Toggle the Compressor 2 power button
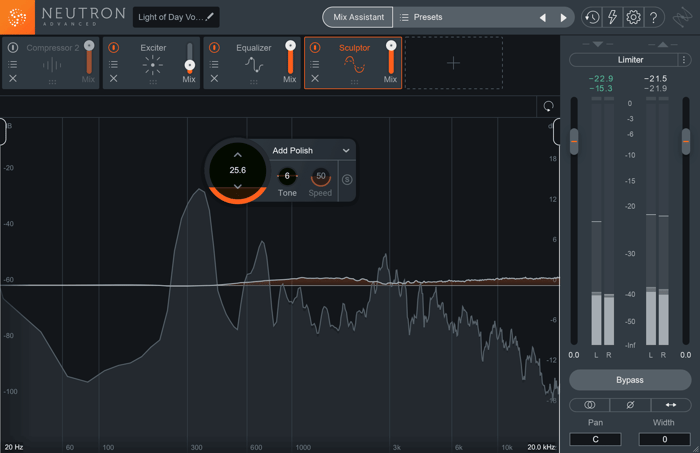This screenshot has height=453, width=700. coord(13,47)
